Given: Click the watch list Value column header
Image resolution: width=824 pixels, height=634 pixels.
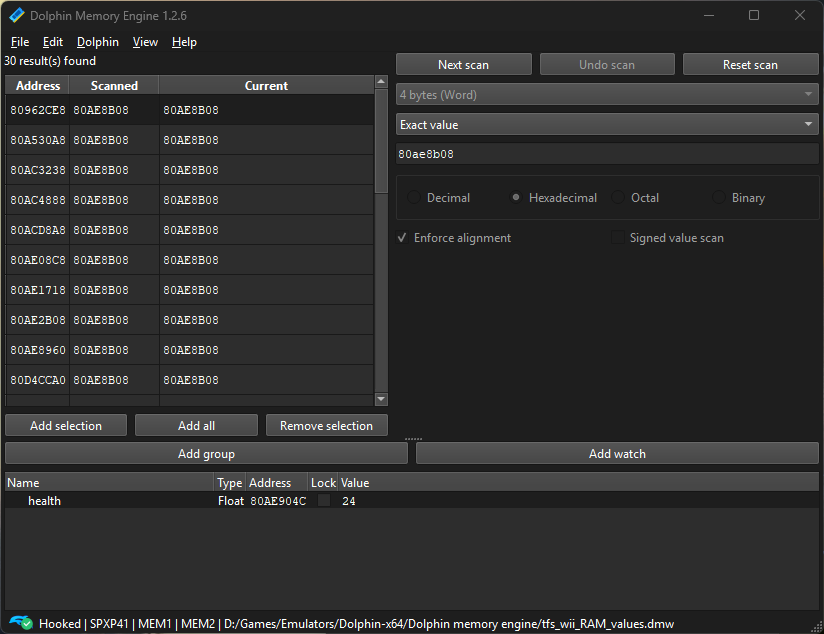Looking at the screenshot, I should 578,483.
